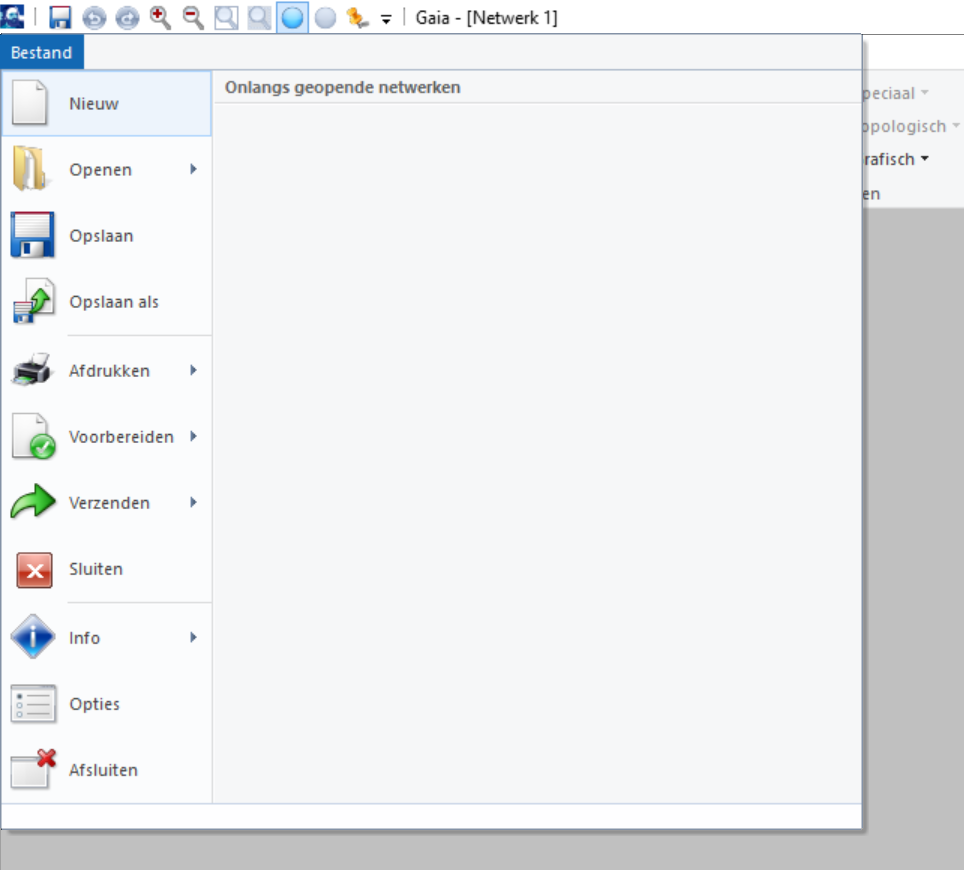The image size is (964, 870).
Task: Click the Gaia application icon in title bar
Action: pyautogui.click(x=12, y=17)
